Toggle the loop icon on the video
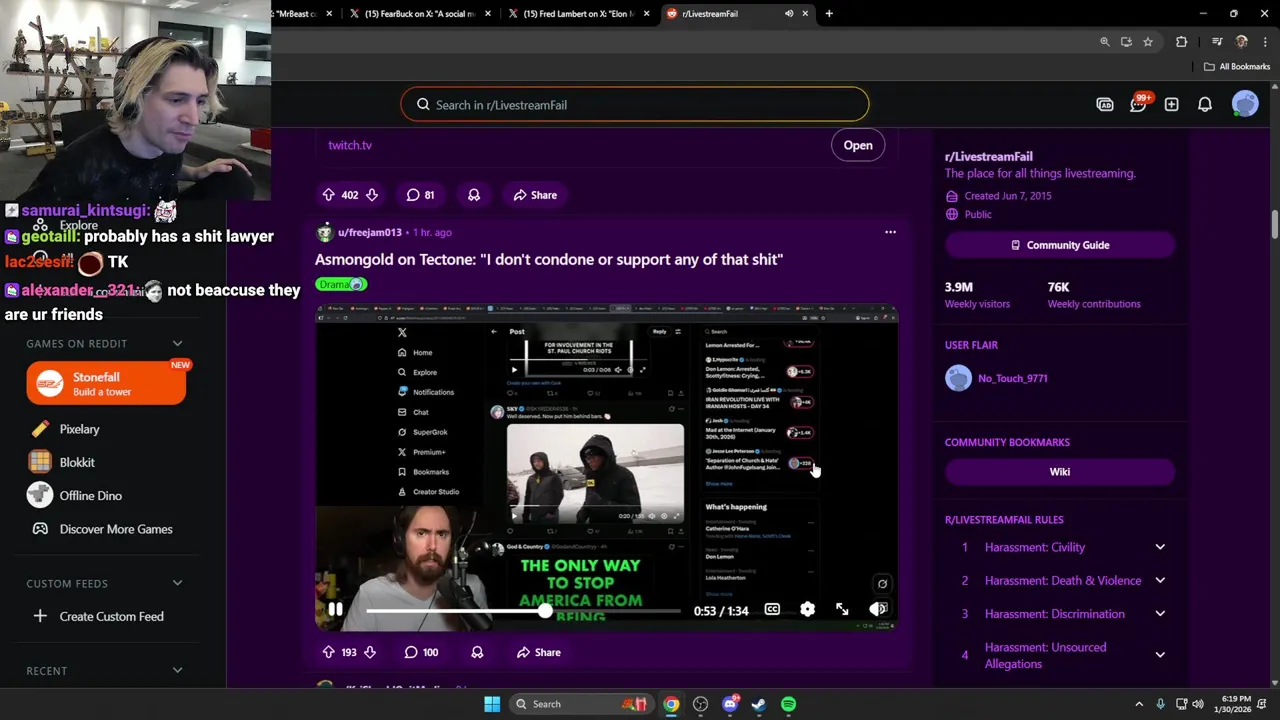The image size is (1280, 720). pos(882,584)
